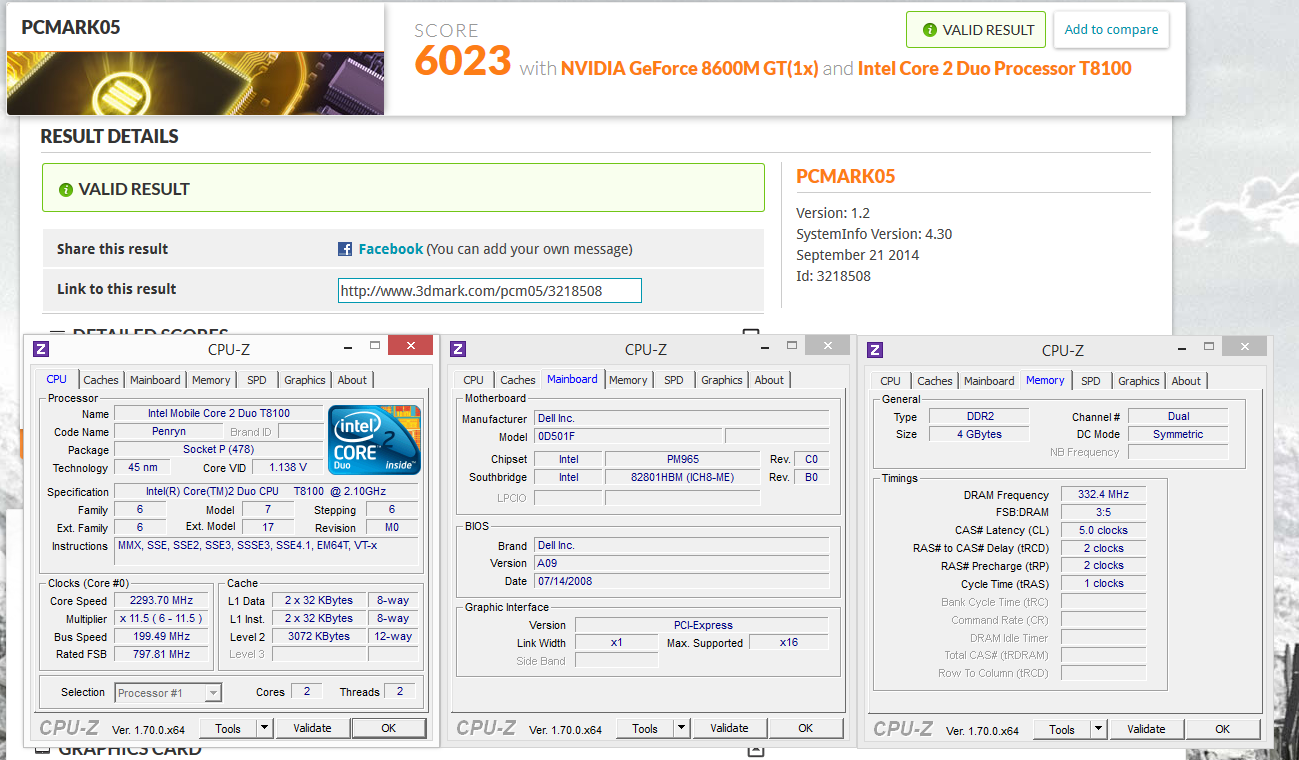The image size is (1299, 760).
Task: Click the CAS# Latency value 5.0 clocks
Action: (1103, 530)
